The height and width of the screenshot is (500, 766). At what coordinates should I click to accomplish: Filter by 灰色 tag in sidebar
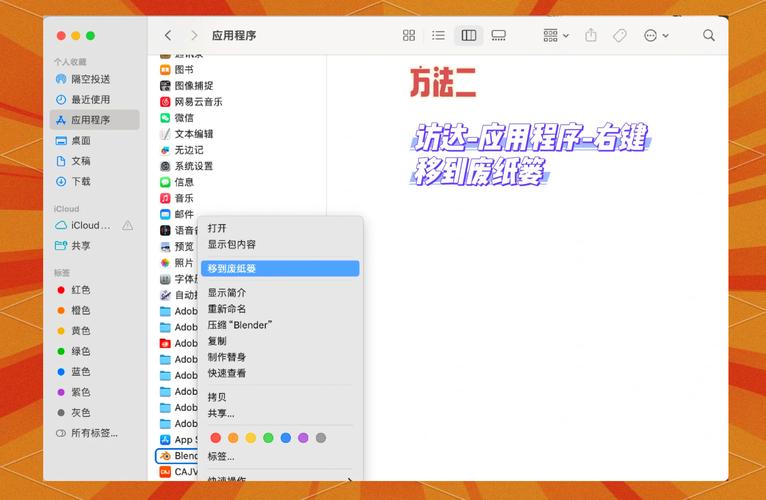click(x=94, y=413)
